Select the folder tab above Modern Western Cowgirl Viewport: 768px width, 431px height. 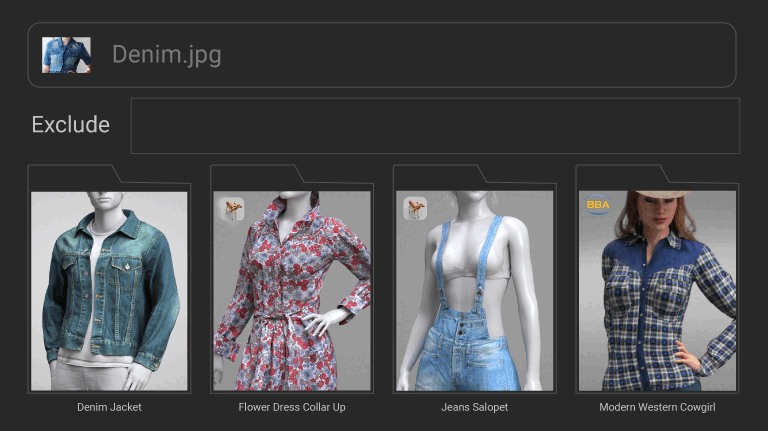(x=619, y=174)
